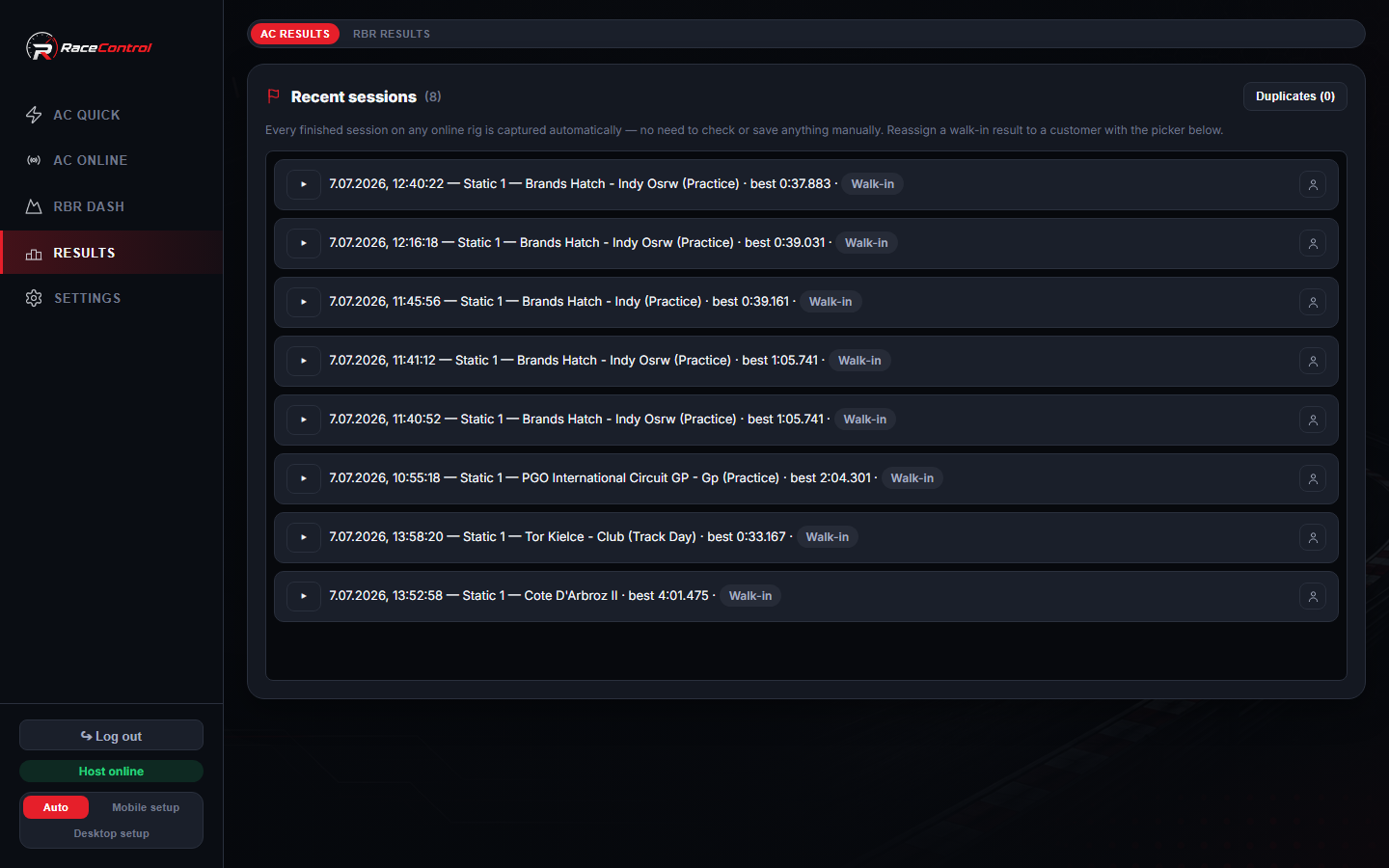The image size is (1389, 868).
Task: Click the session count '(8)' next to the heading
Action: [x=433, y=96]
